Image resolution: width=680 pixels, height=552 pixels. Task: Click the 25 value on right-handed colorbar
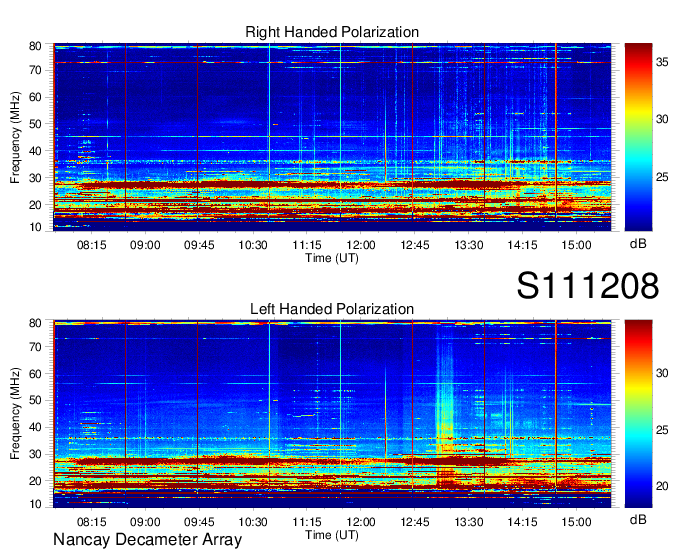662,177
